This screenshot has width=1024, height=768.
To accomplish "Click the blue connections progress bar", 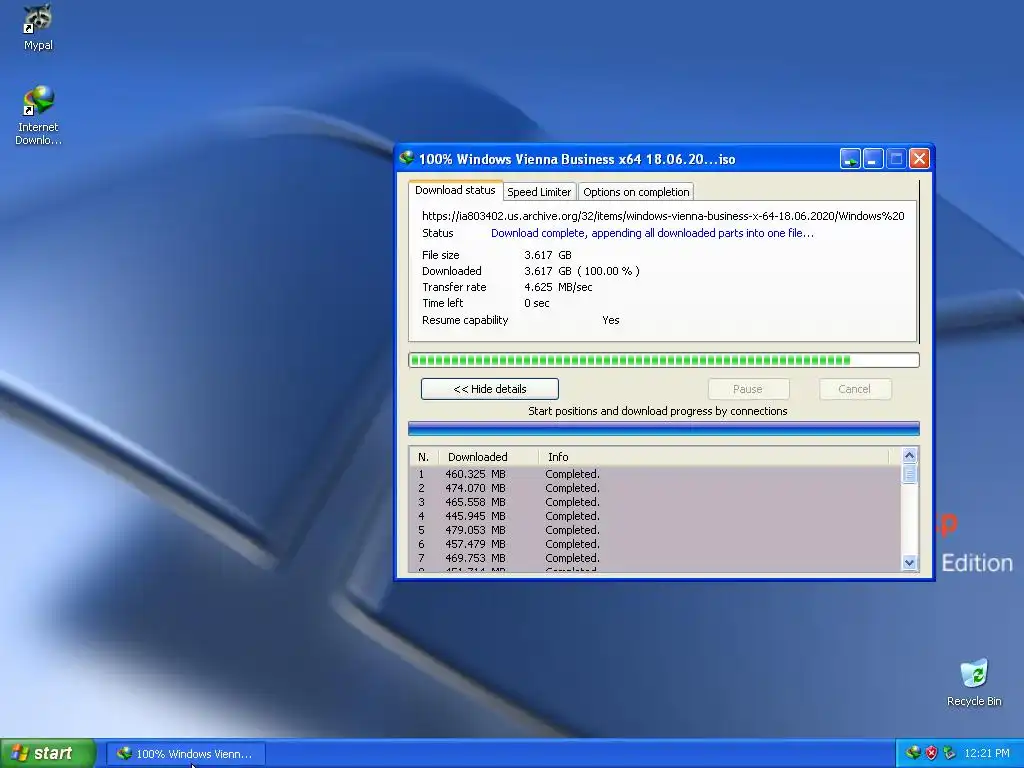I will pyautogui.click(x=664, y=428).
